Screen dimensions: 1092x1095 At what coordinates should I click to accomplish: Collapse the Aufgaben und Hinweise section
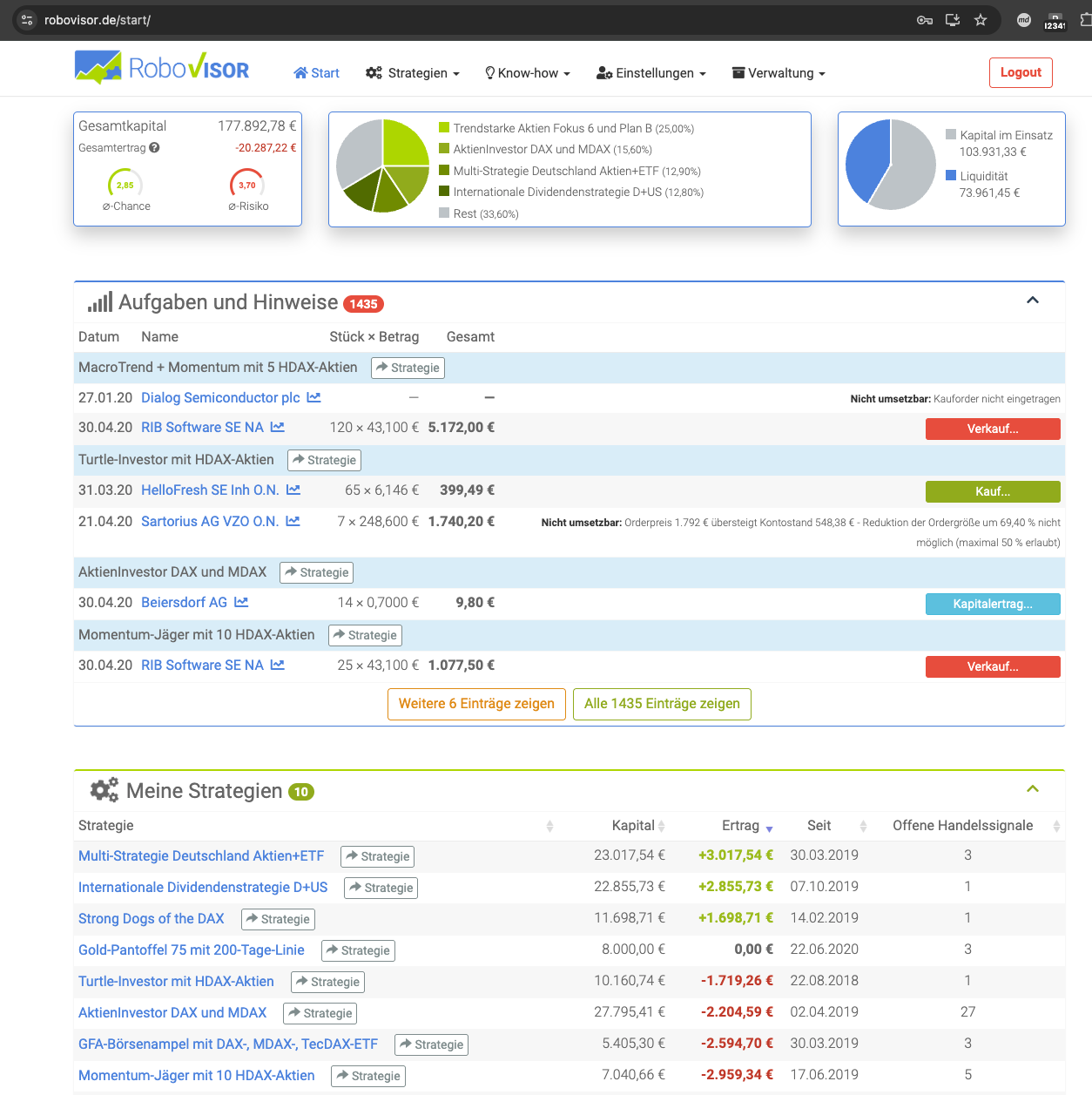click(1033, 300)
